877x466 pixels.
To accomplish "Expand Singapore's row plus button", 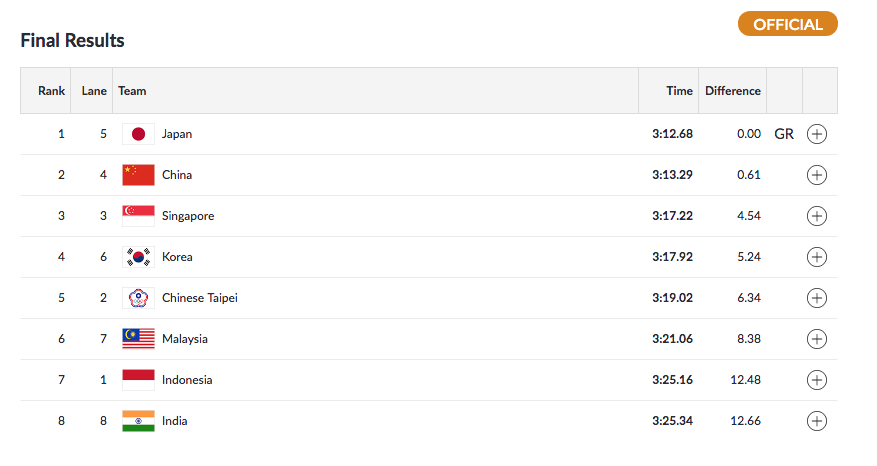I will (x=817, y=216).
